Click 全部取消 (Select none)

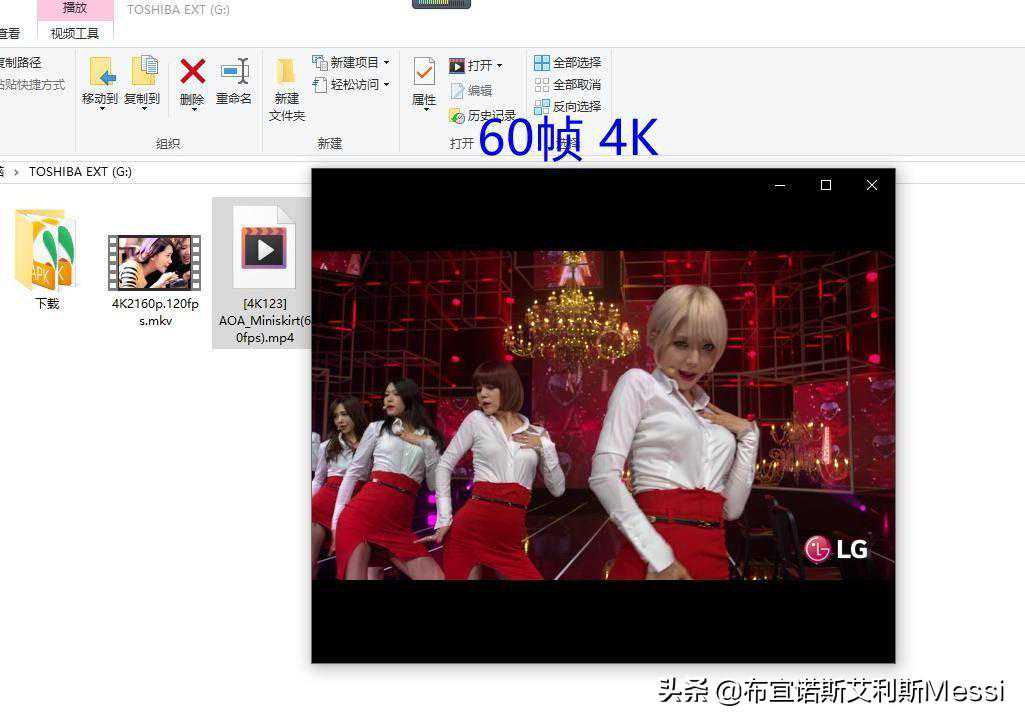coord(568,85)
